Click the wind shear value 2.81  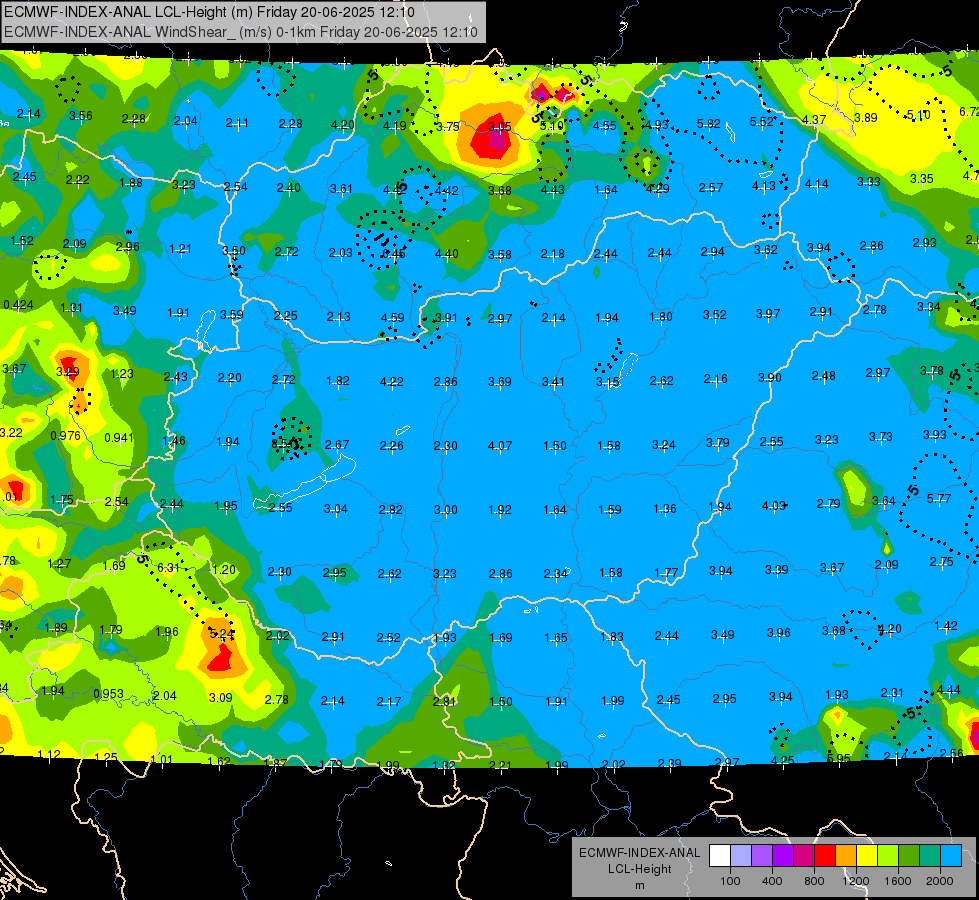point(445,702)
